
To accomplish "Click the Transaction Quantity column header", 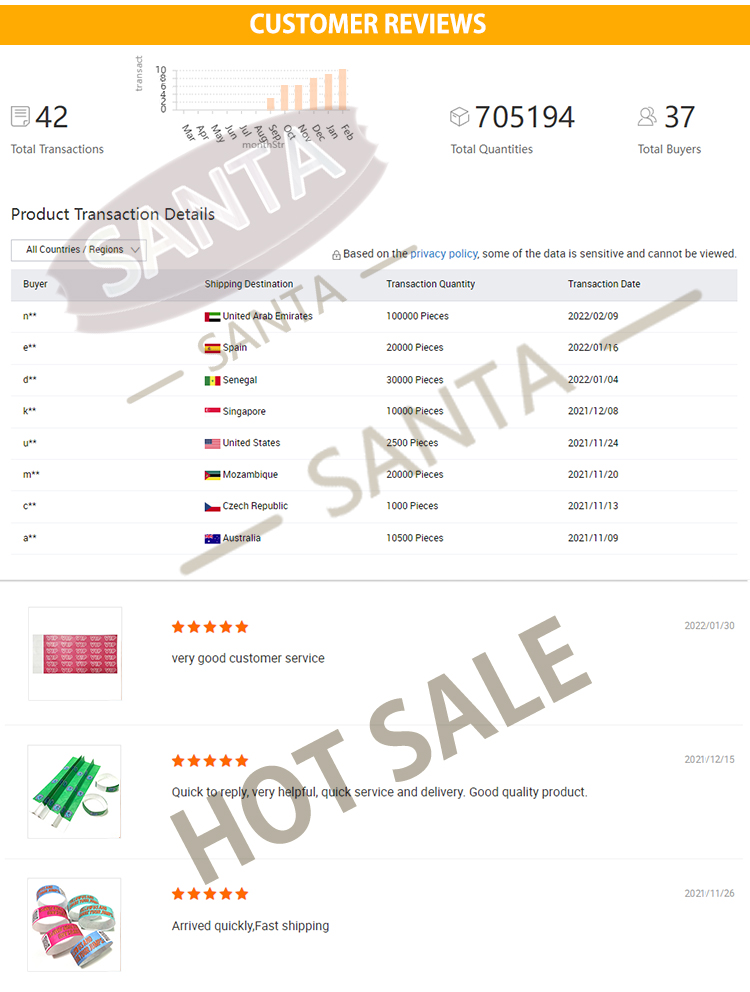I will pos(430,284).
